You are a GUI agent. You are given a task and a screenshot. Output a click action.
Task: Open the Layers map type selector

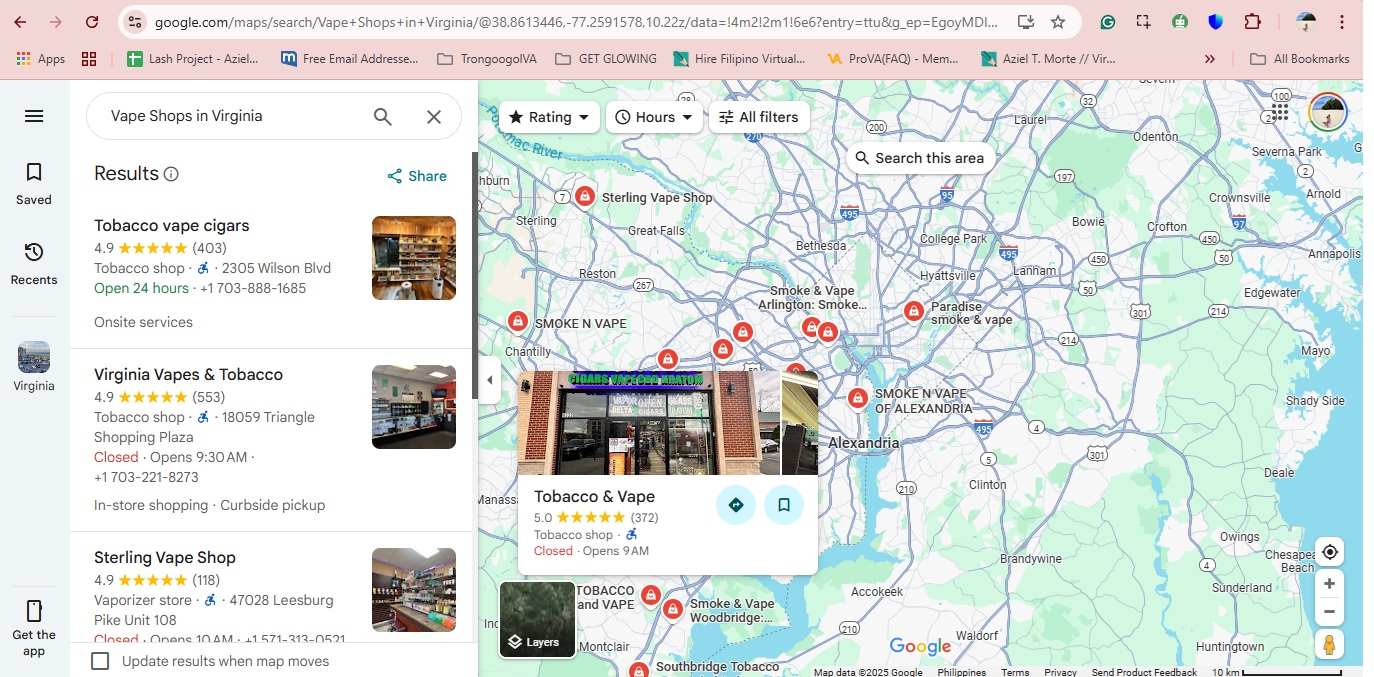[538, 620]
